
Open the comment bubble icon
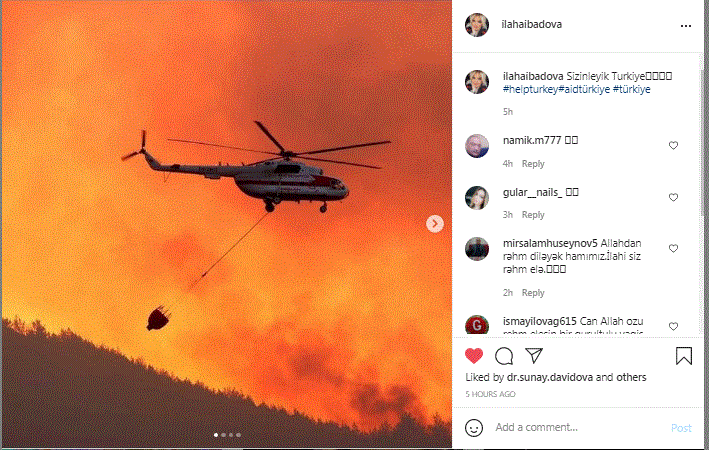[x=504, y=356]
